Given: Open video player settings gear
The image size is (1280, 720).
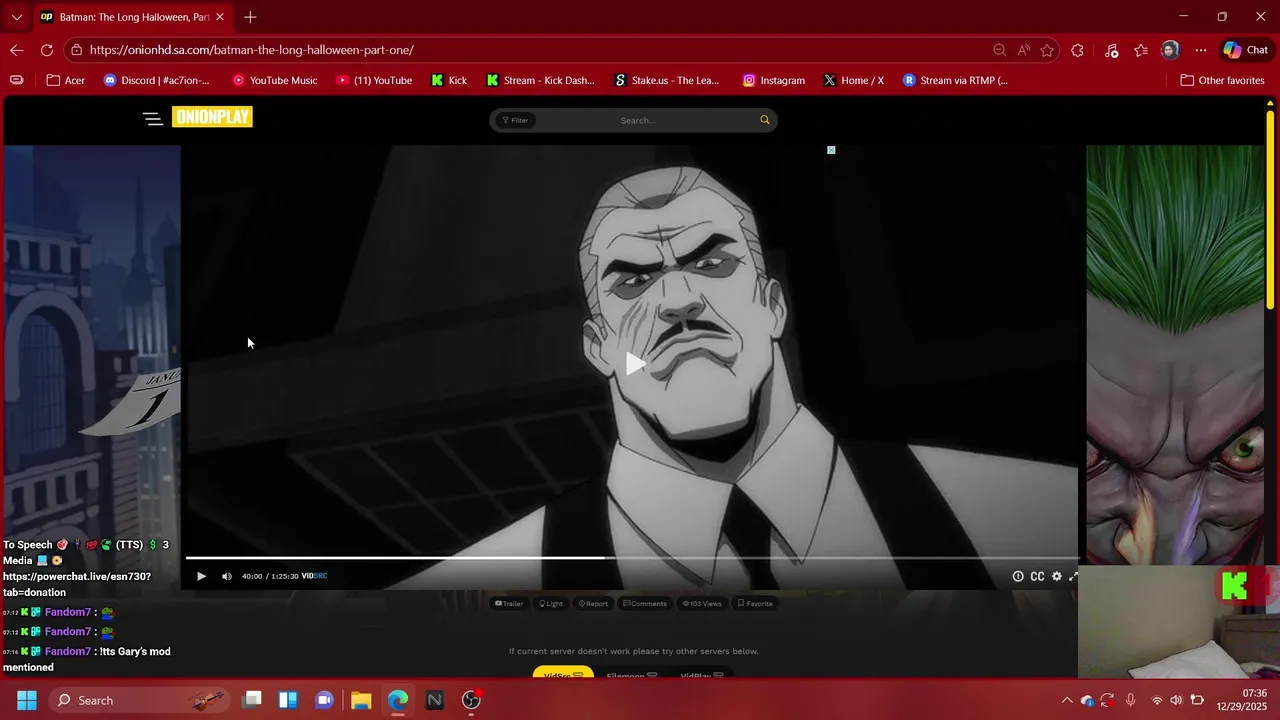Looking at the screenshot, I should pyautogui.click(x=1056, y=576).
